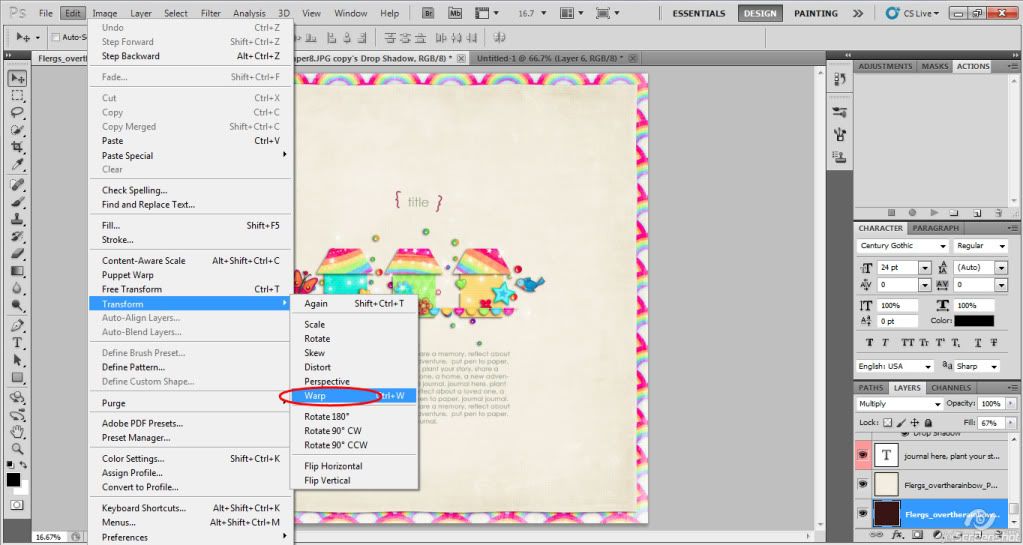The height and width of the screenshot is (545, 1023).
Task: Open the Century Gothic font family dropdown
Action: (x=903, y=246)
